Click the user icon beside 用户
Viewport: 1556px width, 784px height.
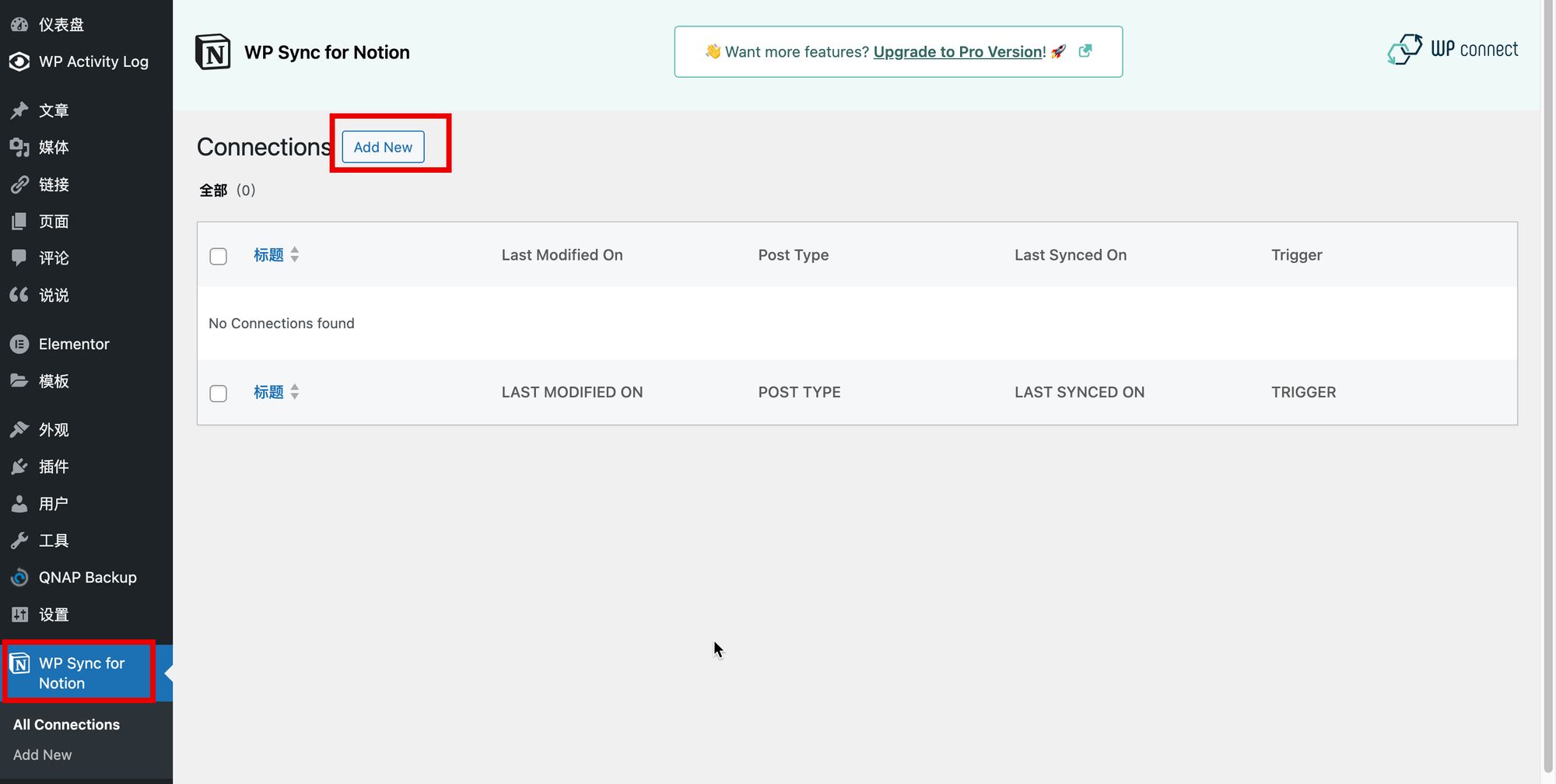tap(19, 504)
